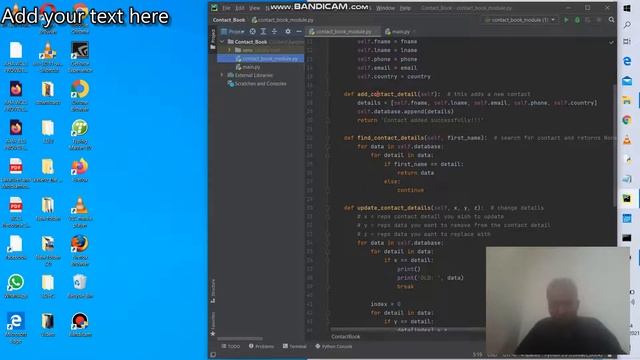Image resolution: width=640 pixels, height=360 pixels.
Task: Open the Favorites side tool tab
Action: pos(213,324)
